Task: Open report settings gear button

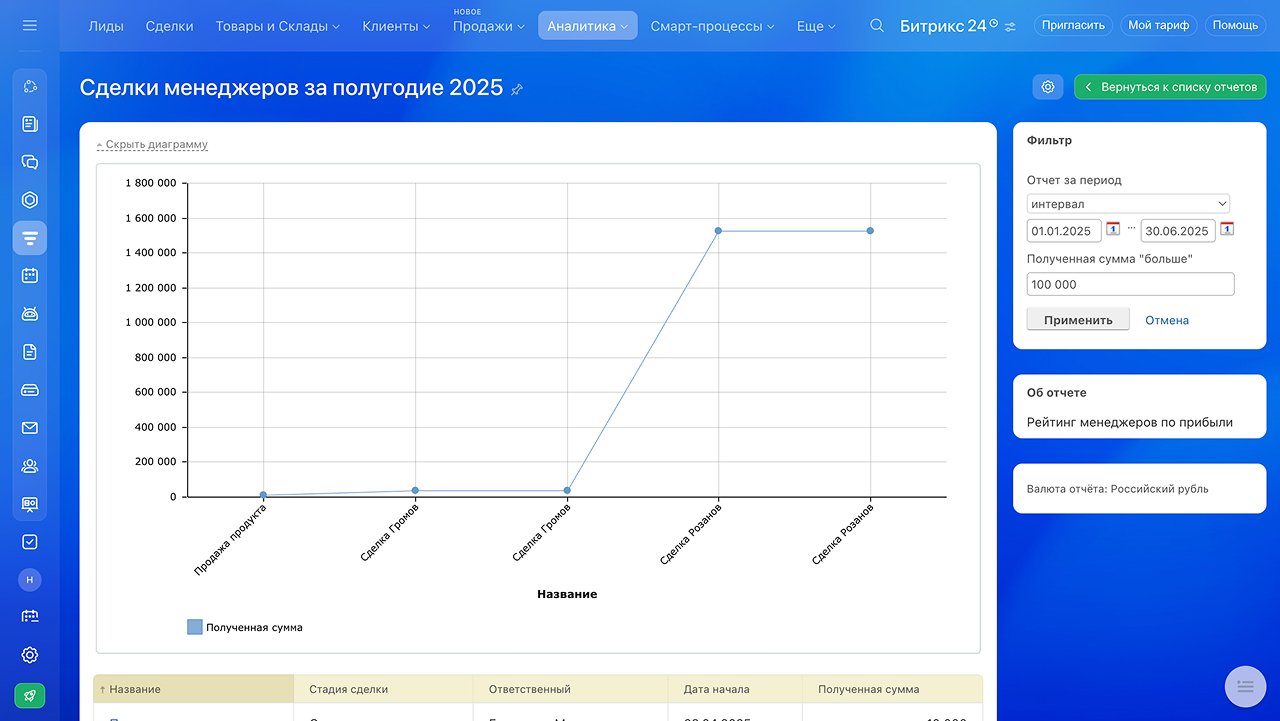Action: coord(1048,87)
